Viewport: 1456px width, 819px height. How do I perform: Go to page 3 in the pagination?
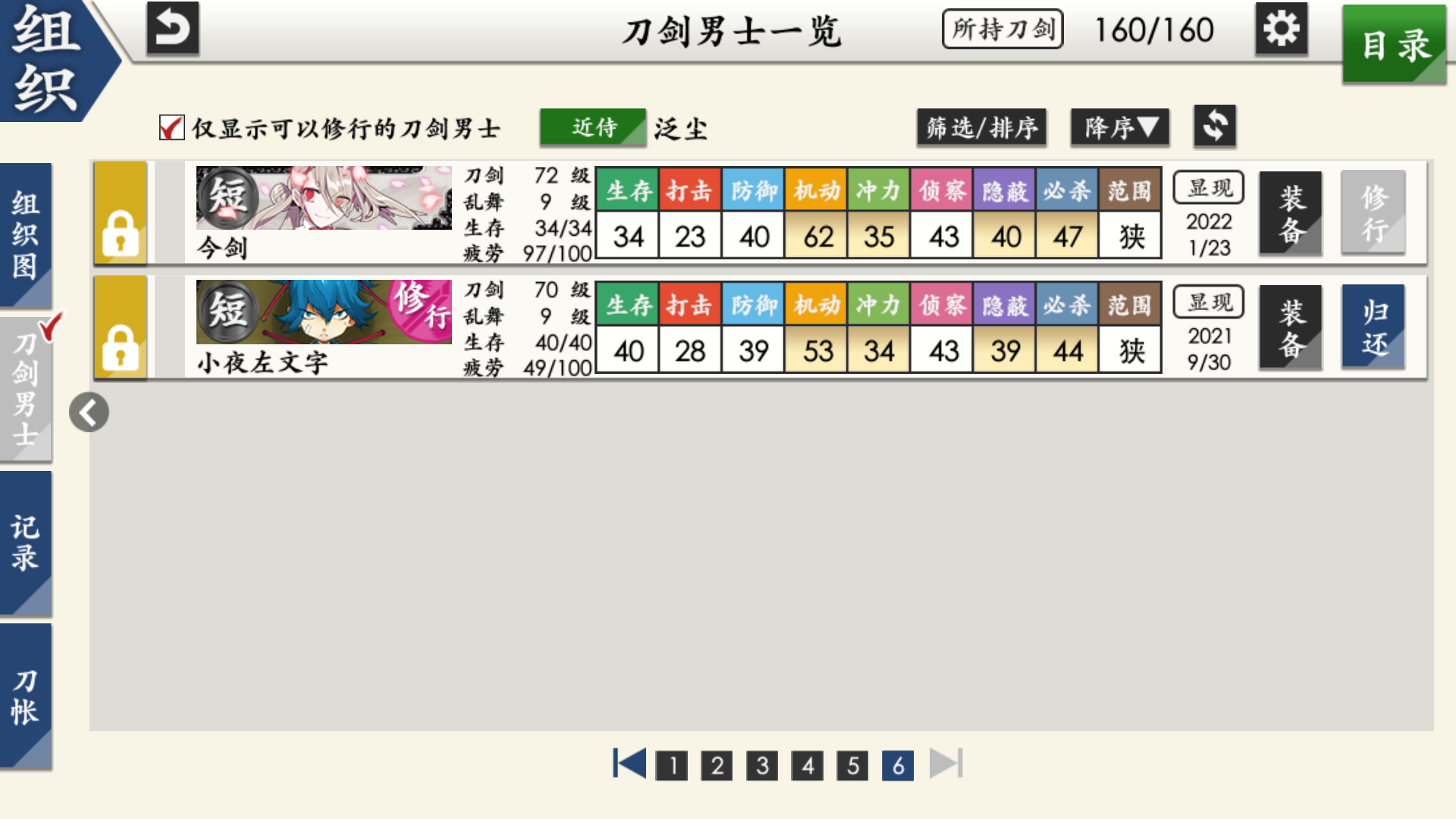coord(762,764)
